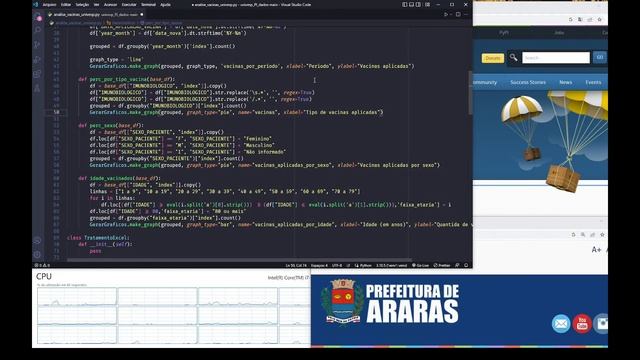This screenshot has height=360, width=640.
Task: Click the Prettier status bar item
Action: click(x=442, y=265)
